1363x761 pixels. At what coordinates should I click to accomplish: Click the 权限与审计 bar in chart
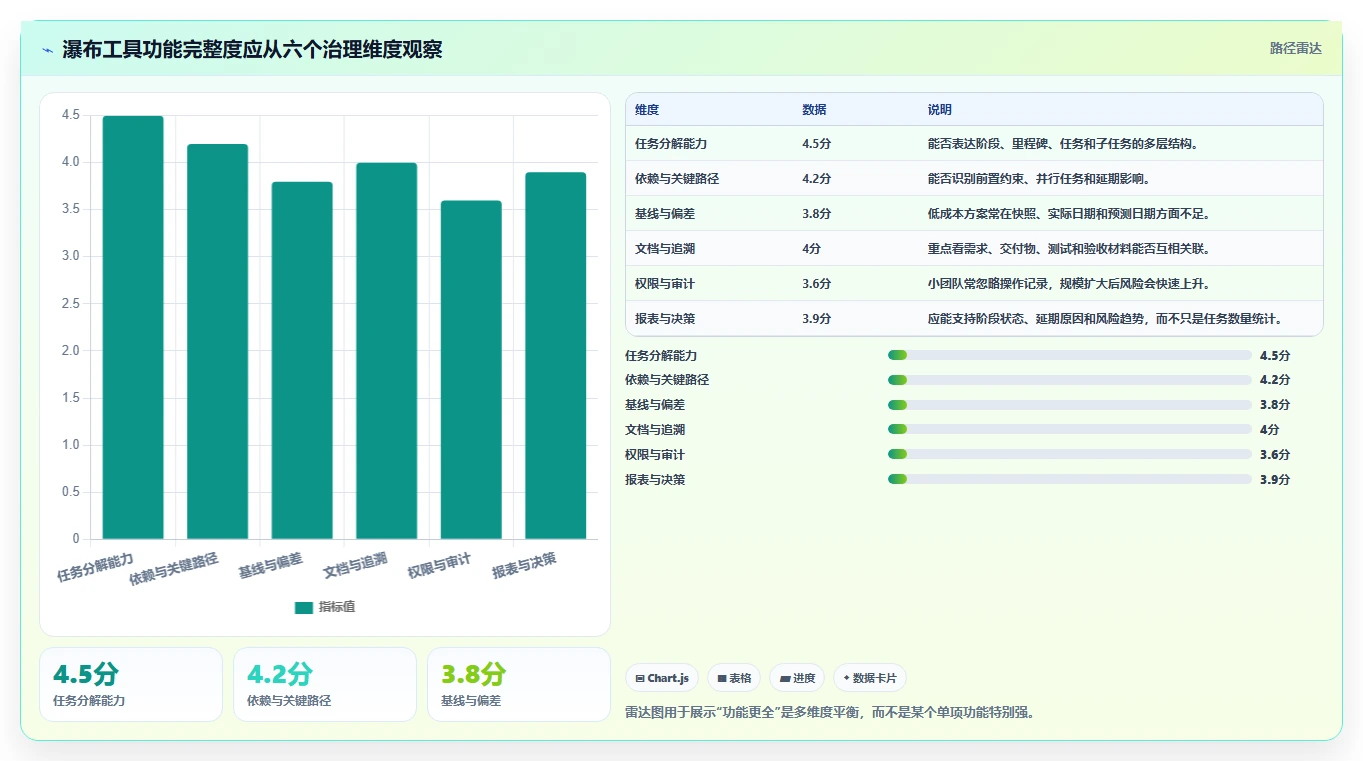(471, 370)
